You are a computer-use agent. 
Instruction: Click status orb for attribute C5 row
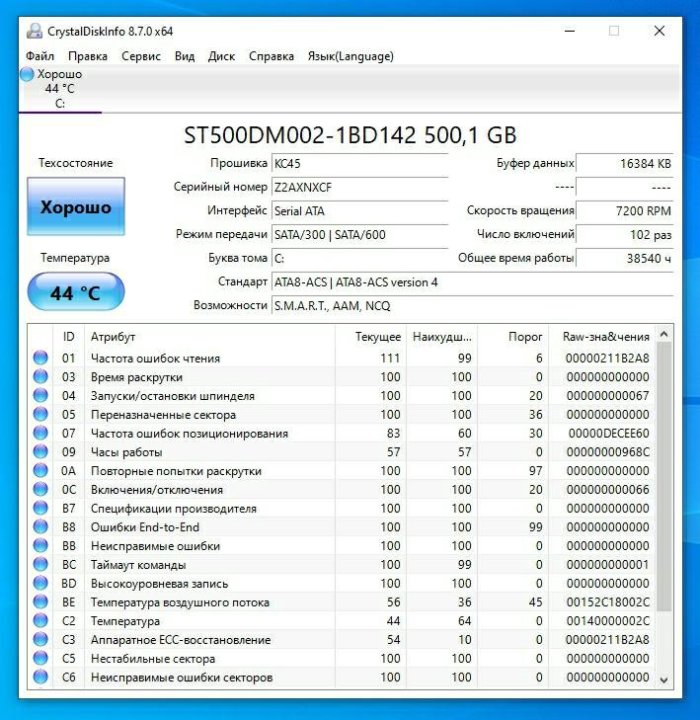(x=40, y=659)
